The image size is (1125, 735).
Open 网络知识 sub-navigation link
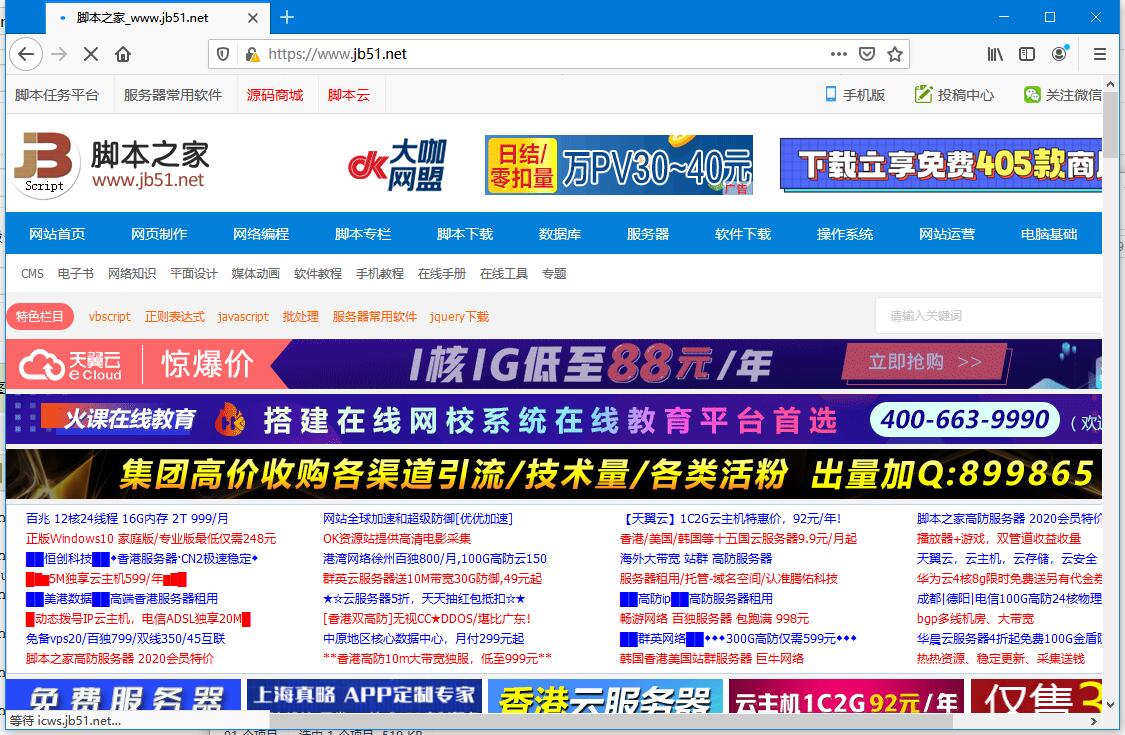pyautogui.click(x=132, y=273)
